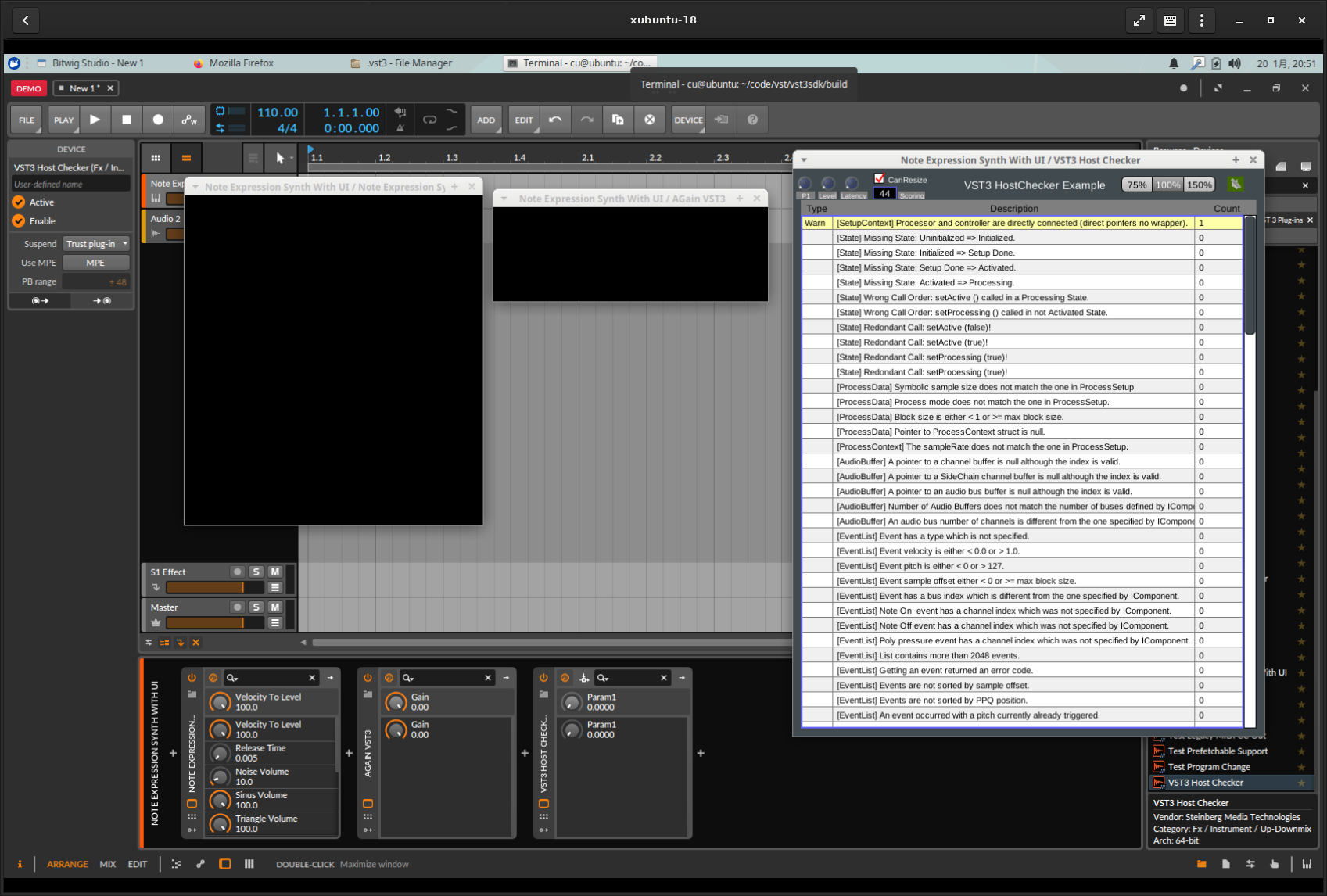Toggle the MPE button
Viewport: 1327px width, 896px height.
tap(95, 263)
